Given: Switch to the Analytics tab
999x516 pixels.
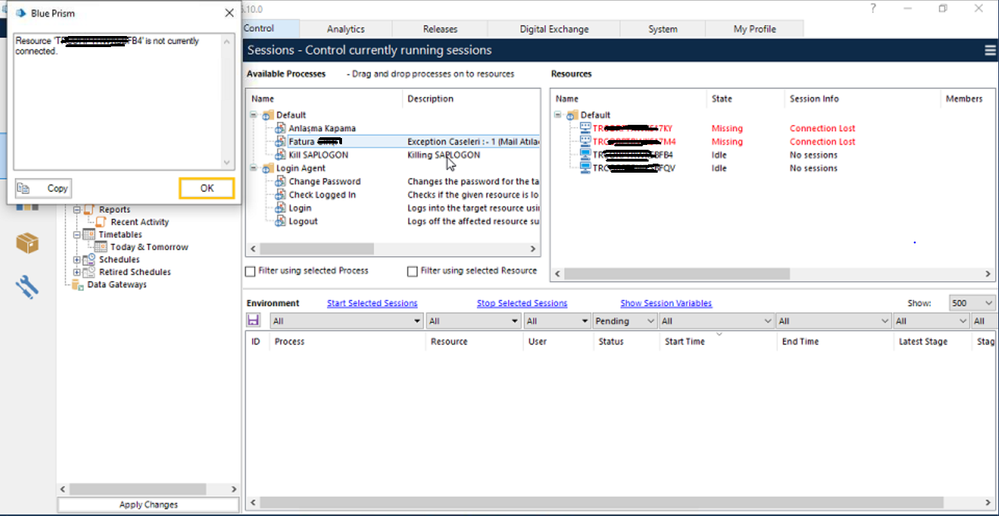Looking at the screenshot, I should 346,29.
